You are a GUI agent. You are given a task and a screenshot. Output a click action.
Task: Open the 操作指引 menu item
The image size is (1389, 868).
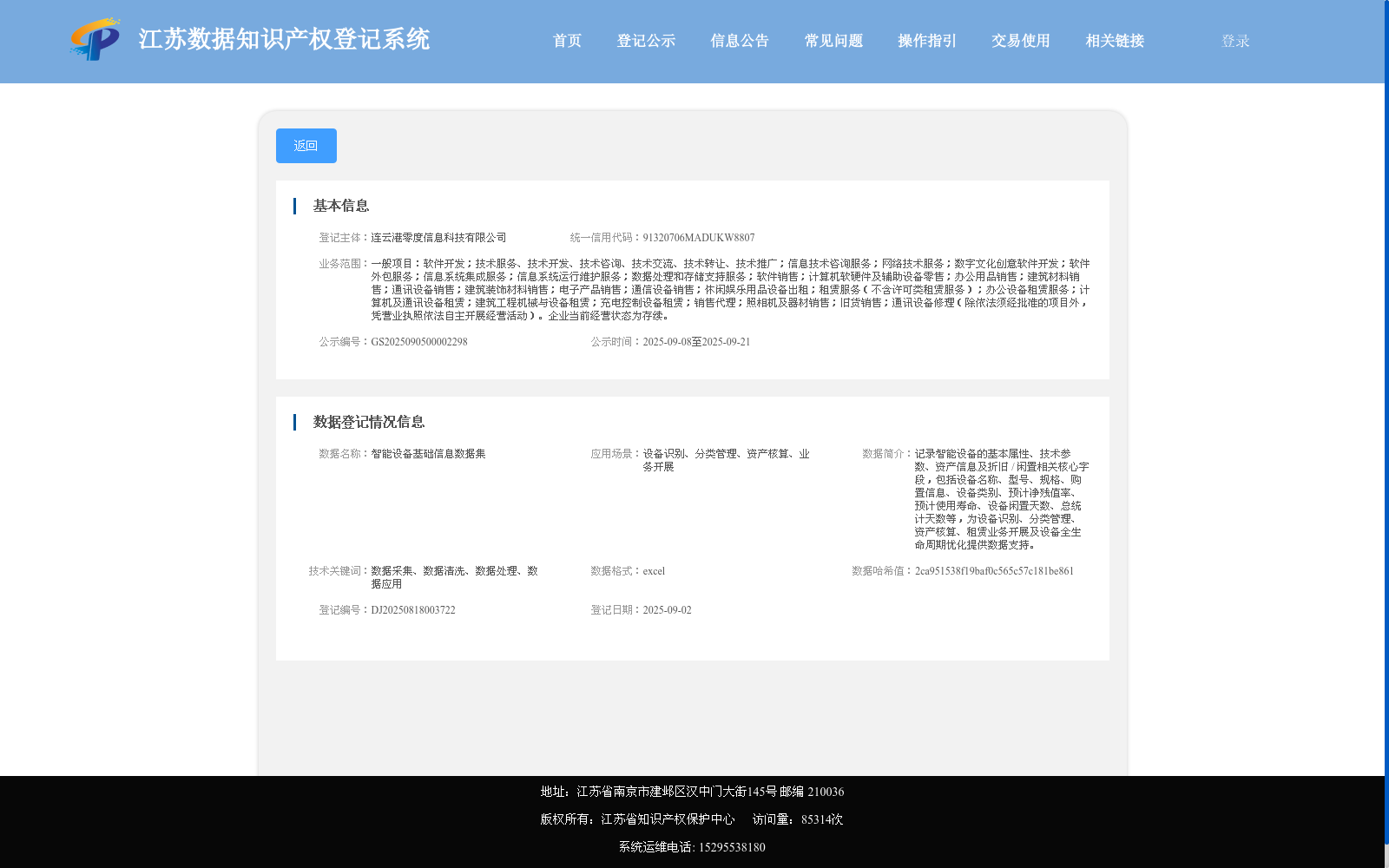pyautogui.click(x=927, y=41)
